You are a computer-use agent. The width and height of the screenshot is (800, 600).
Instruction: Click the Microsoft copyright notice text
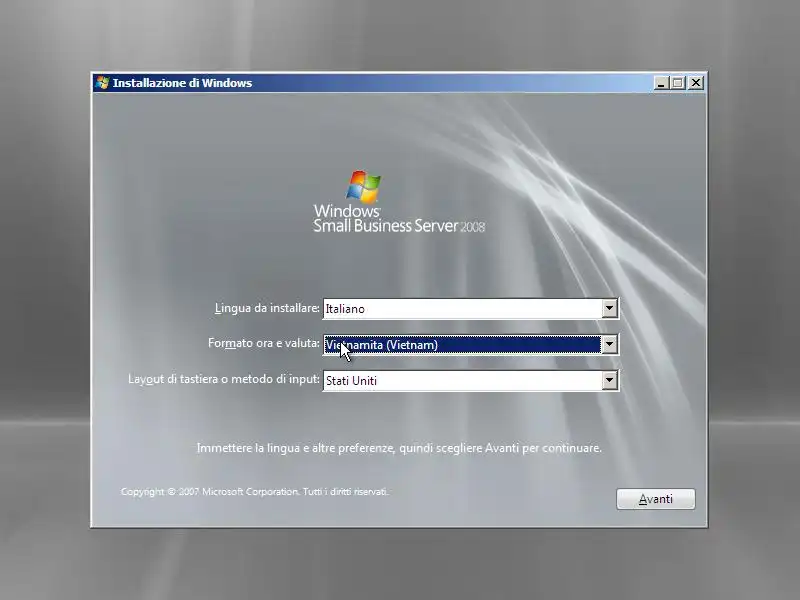pyautogui.click(x=255, y=492)
